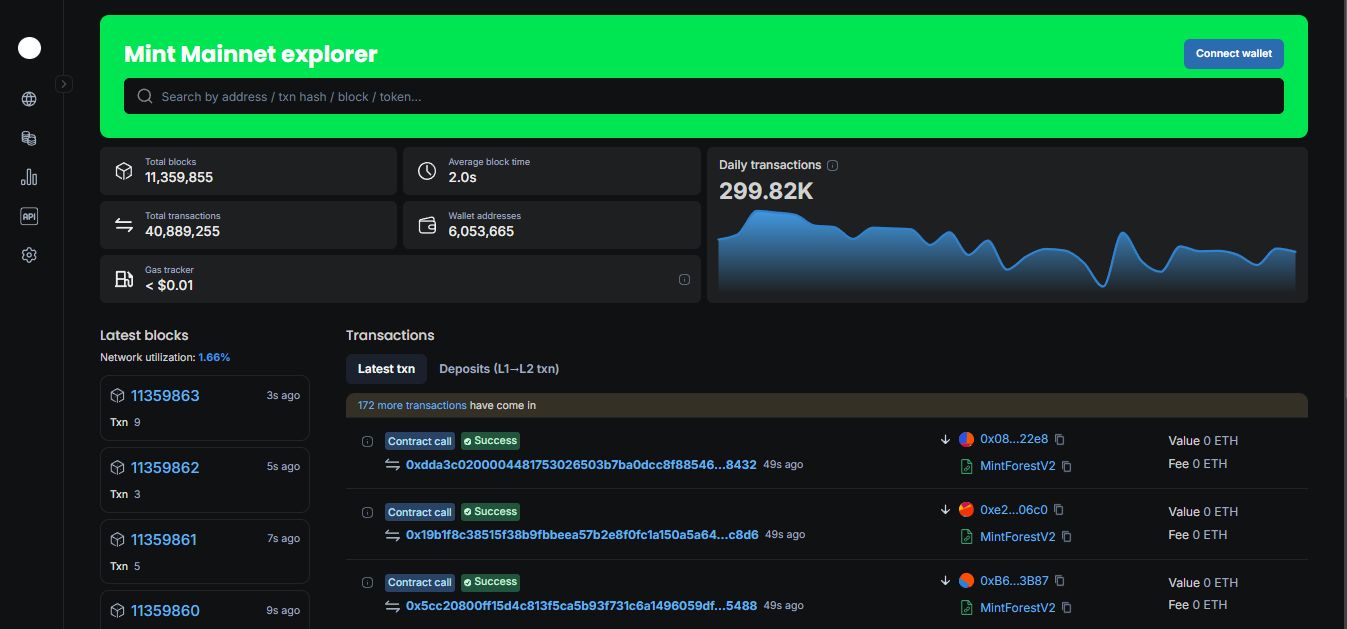Click the Gas tracker info icon

click(684, 280)
